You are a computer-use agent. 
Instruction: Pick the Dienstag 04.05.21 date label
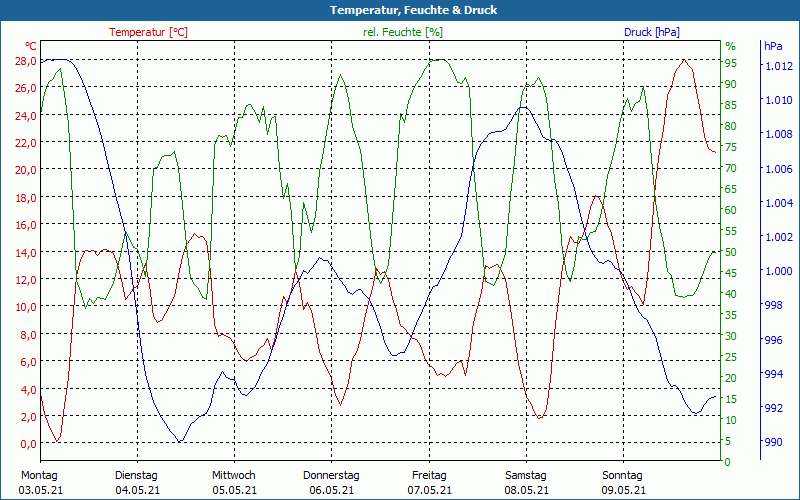[137, 482]
